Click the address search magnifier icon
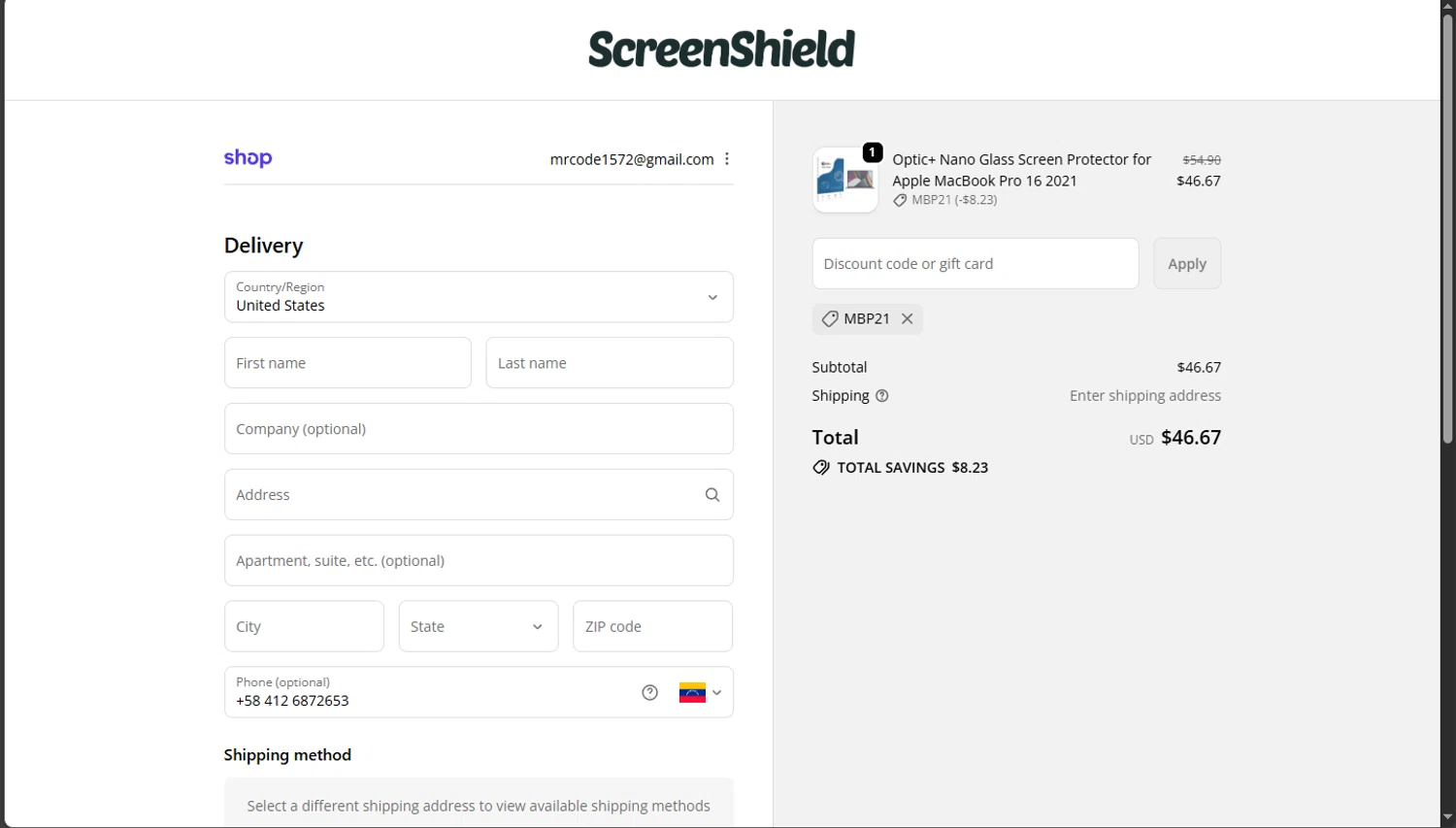The width and height of the screenshot is (1456, 828). click(712, 495)
